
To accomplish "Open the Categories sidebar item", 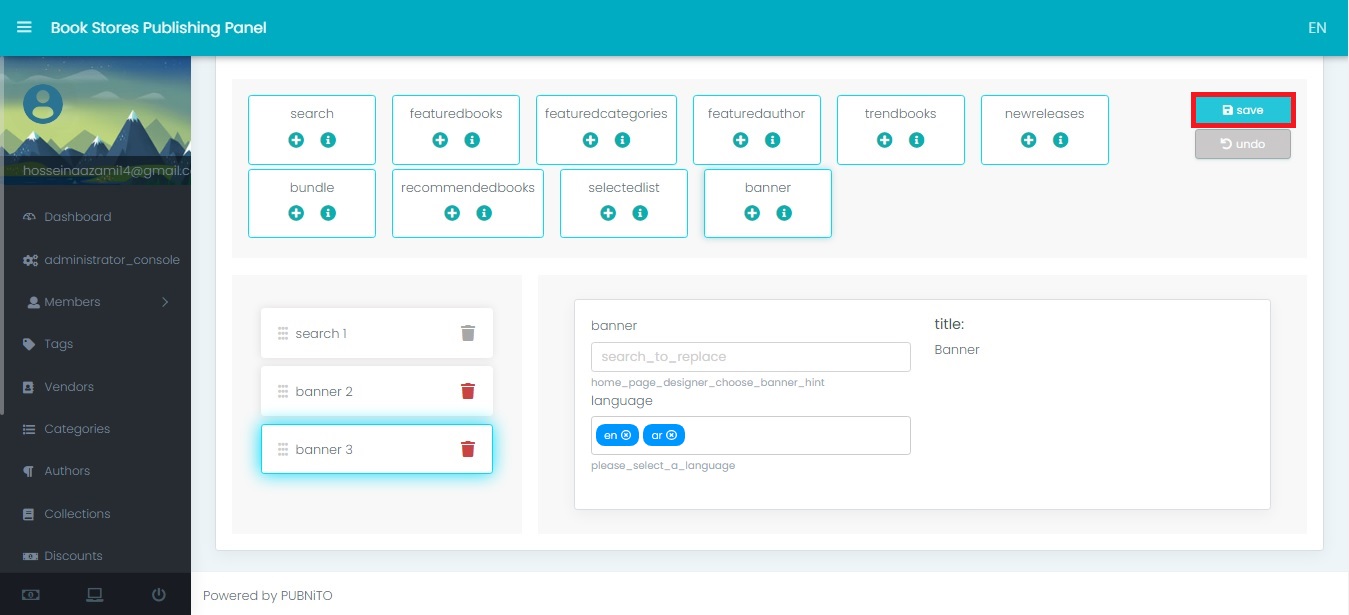I will [x=77, y=429].
